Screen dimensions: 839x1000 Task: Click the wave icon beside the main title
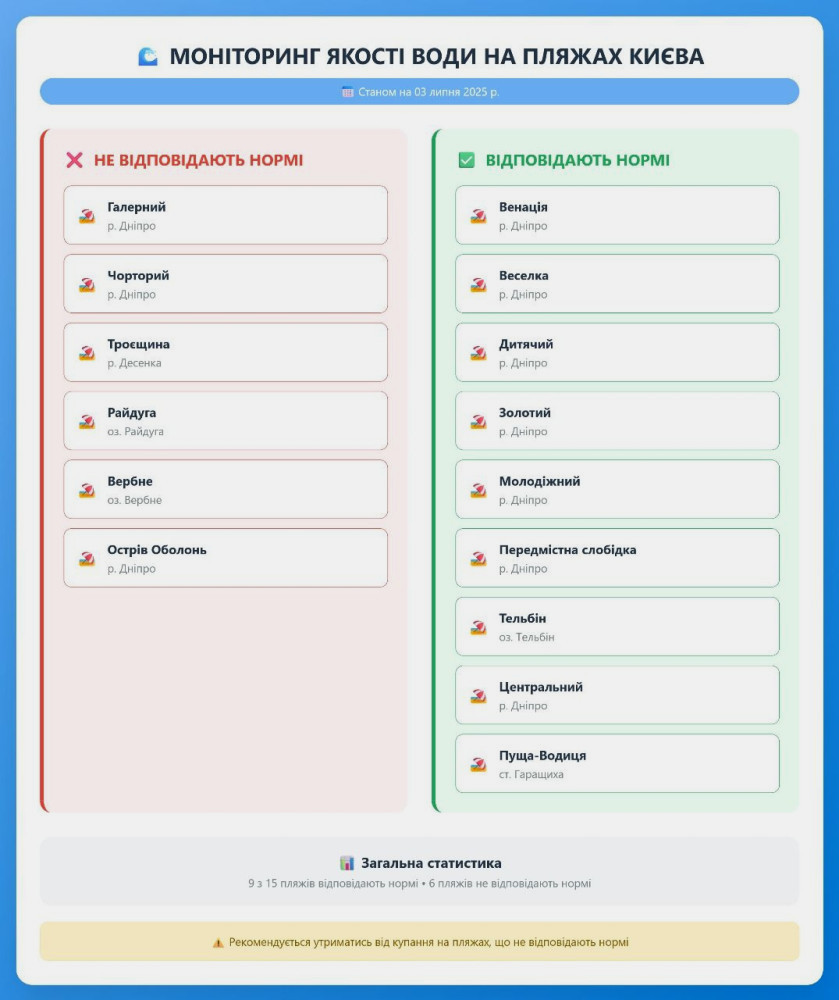[x=148, y=57]
